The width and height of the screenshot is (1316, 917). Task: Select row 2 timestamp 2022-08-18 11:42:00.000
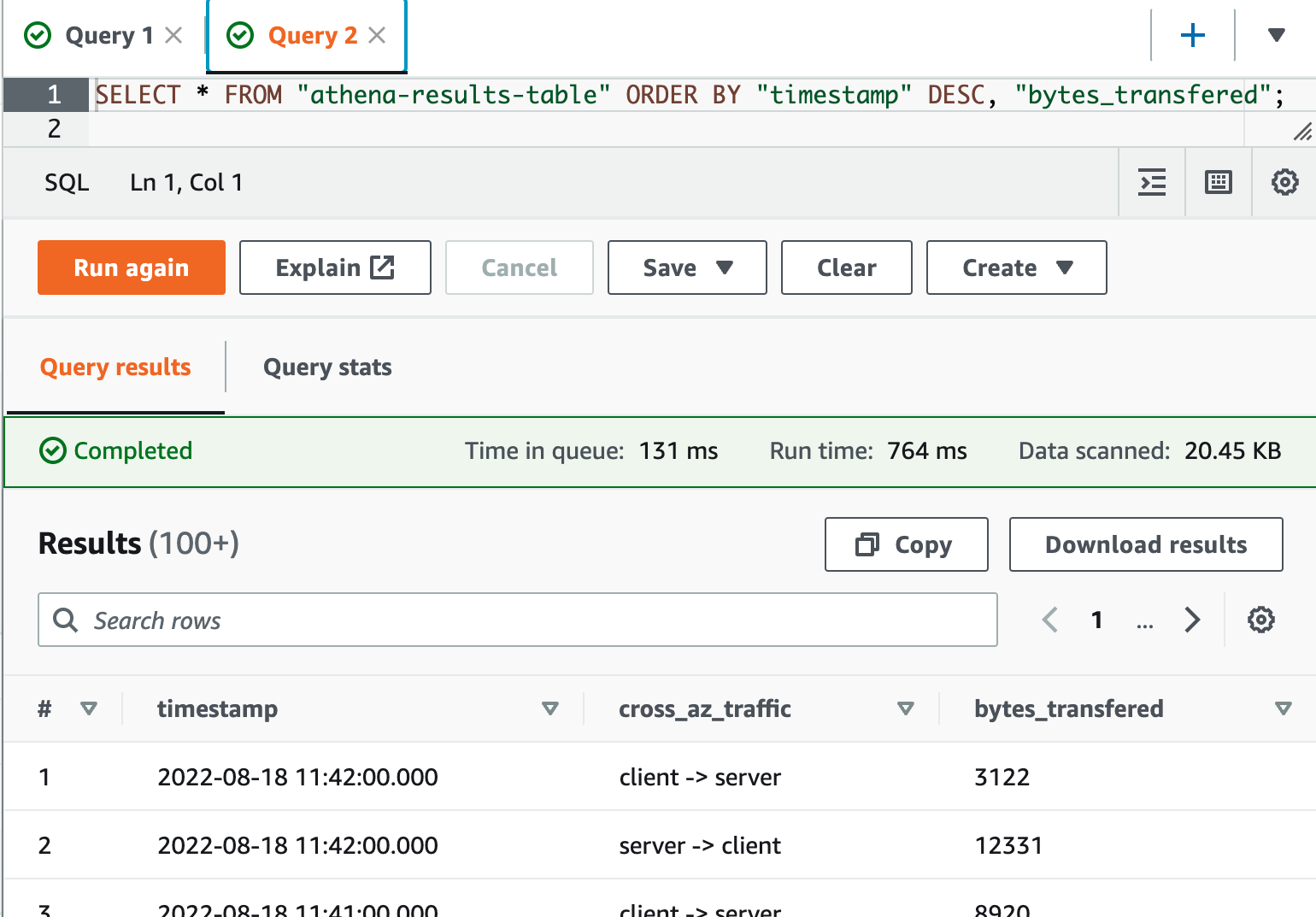[x=297, y=845]
